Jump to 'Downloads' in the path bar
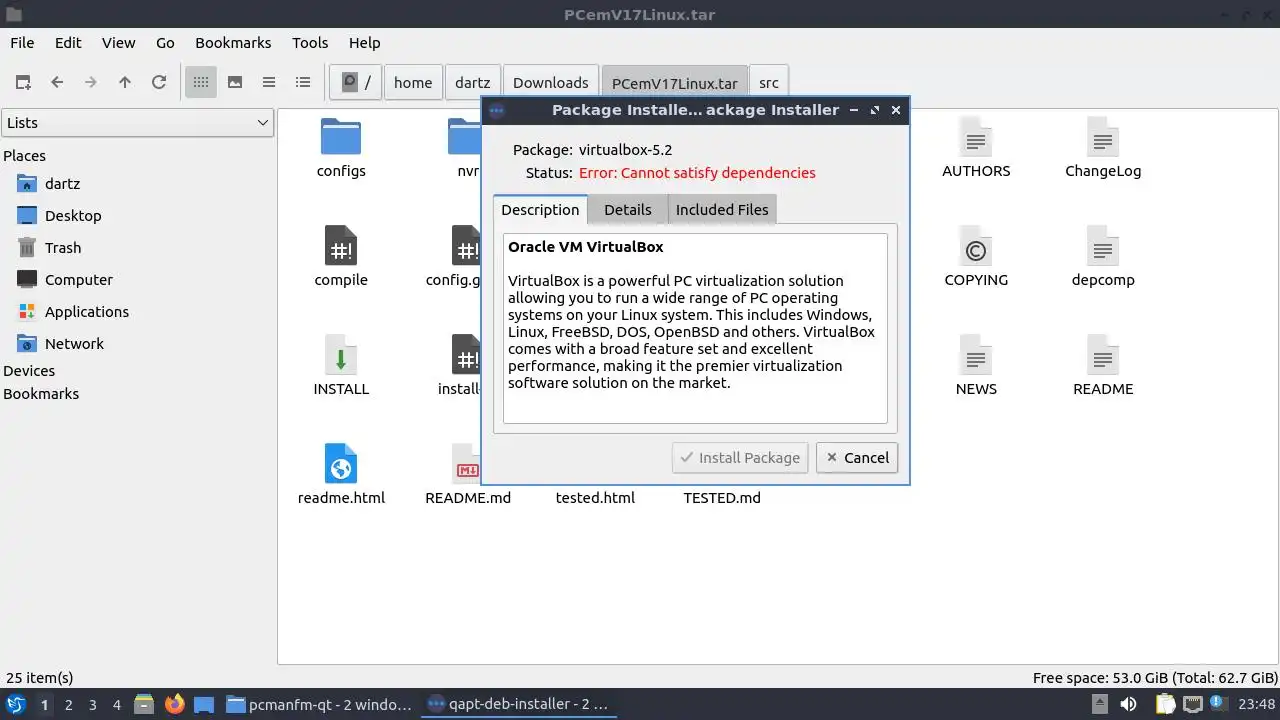This screenshot has height=720, width=1280. [551, 83]
